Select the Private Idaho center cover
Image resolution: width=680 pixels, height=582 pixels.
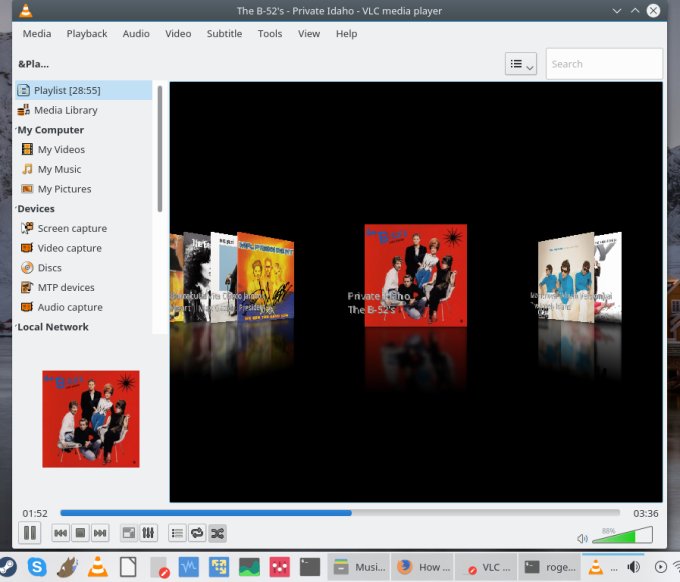[x=415, y=275]
